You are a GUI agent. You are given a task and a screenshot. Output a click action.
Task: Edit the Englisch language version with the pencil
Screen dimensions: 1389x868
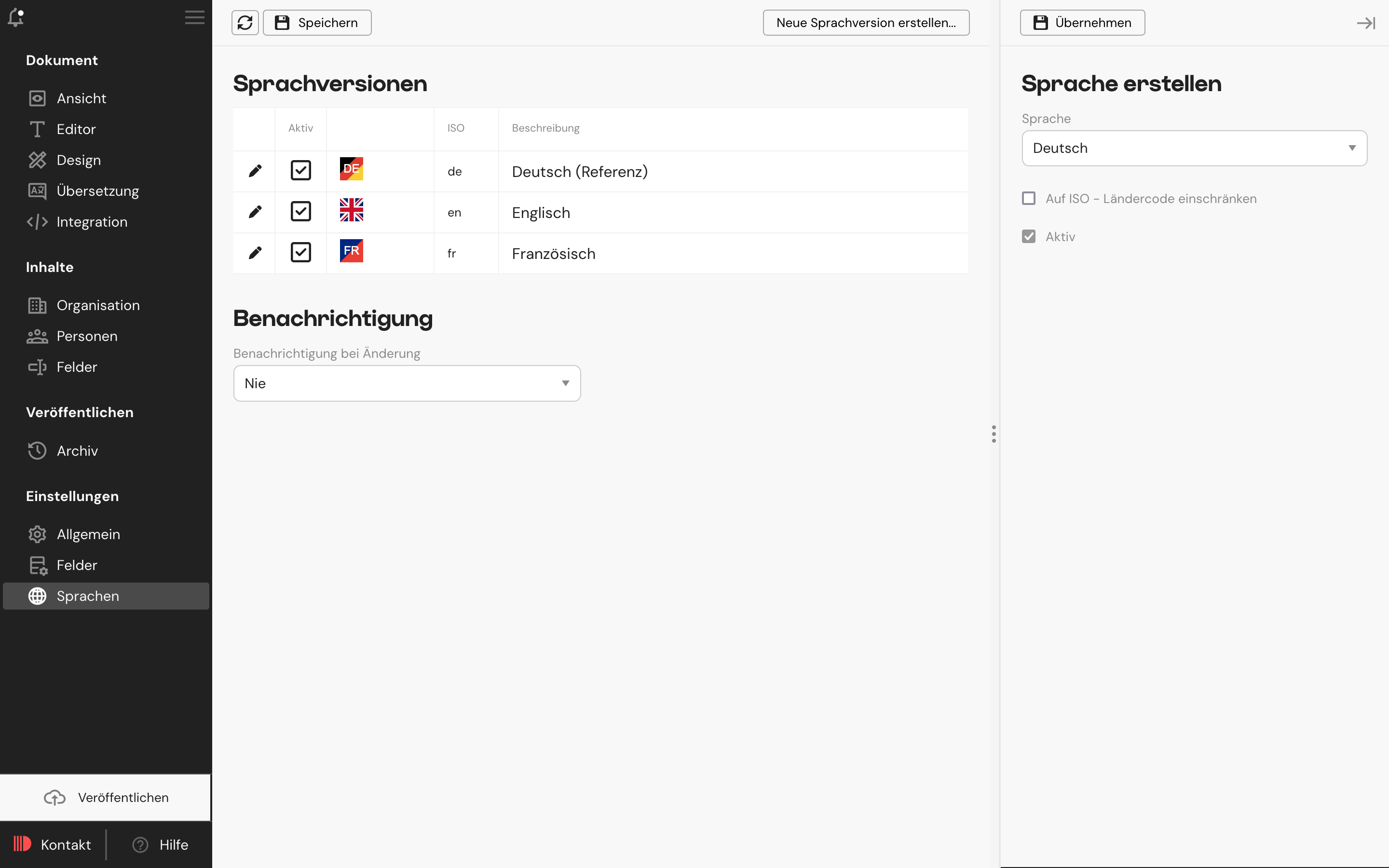(256, 211)
